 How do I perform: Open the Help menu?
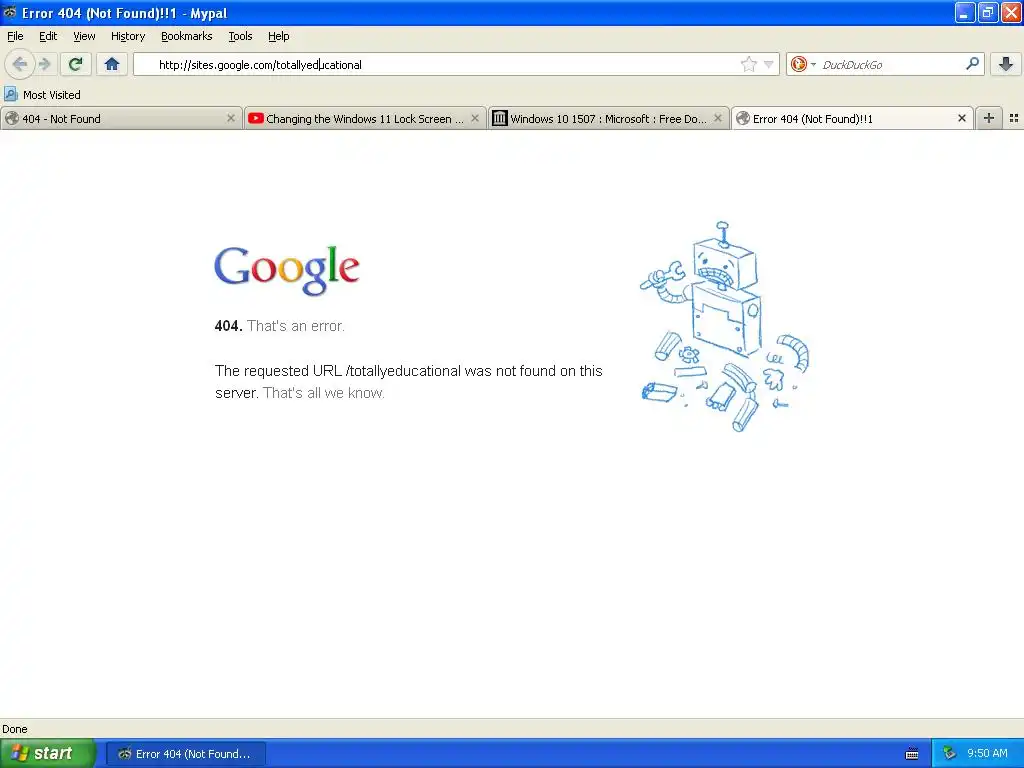tap(279, 36)
